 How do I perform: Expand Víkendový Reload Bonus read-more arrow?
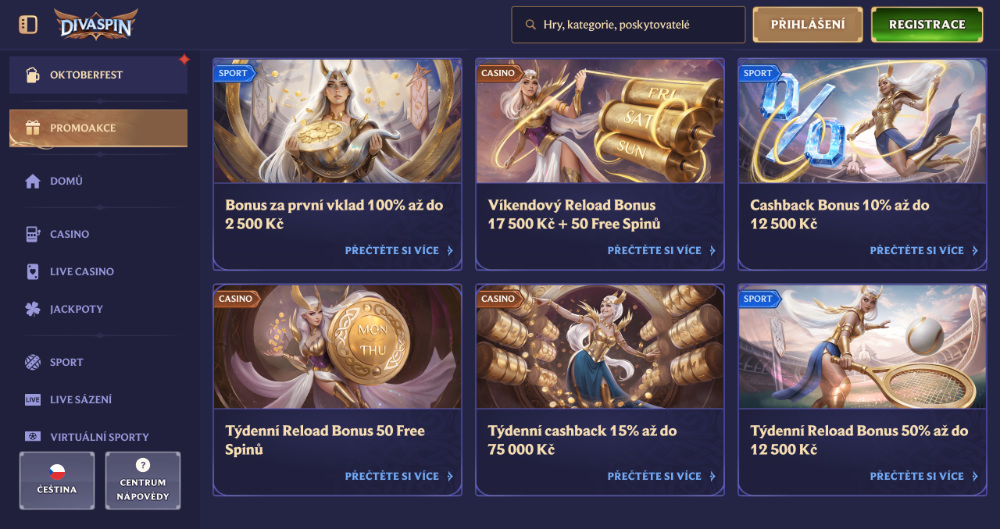point(712,251)
